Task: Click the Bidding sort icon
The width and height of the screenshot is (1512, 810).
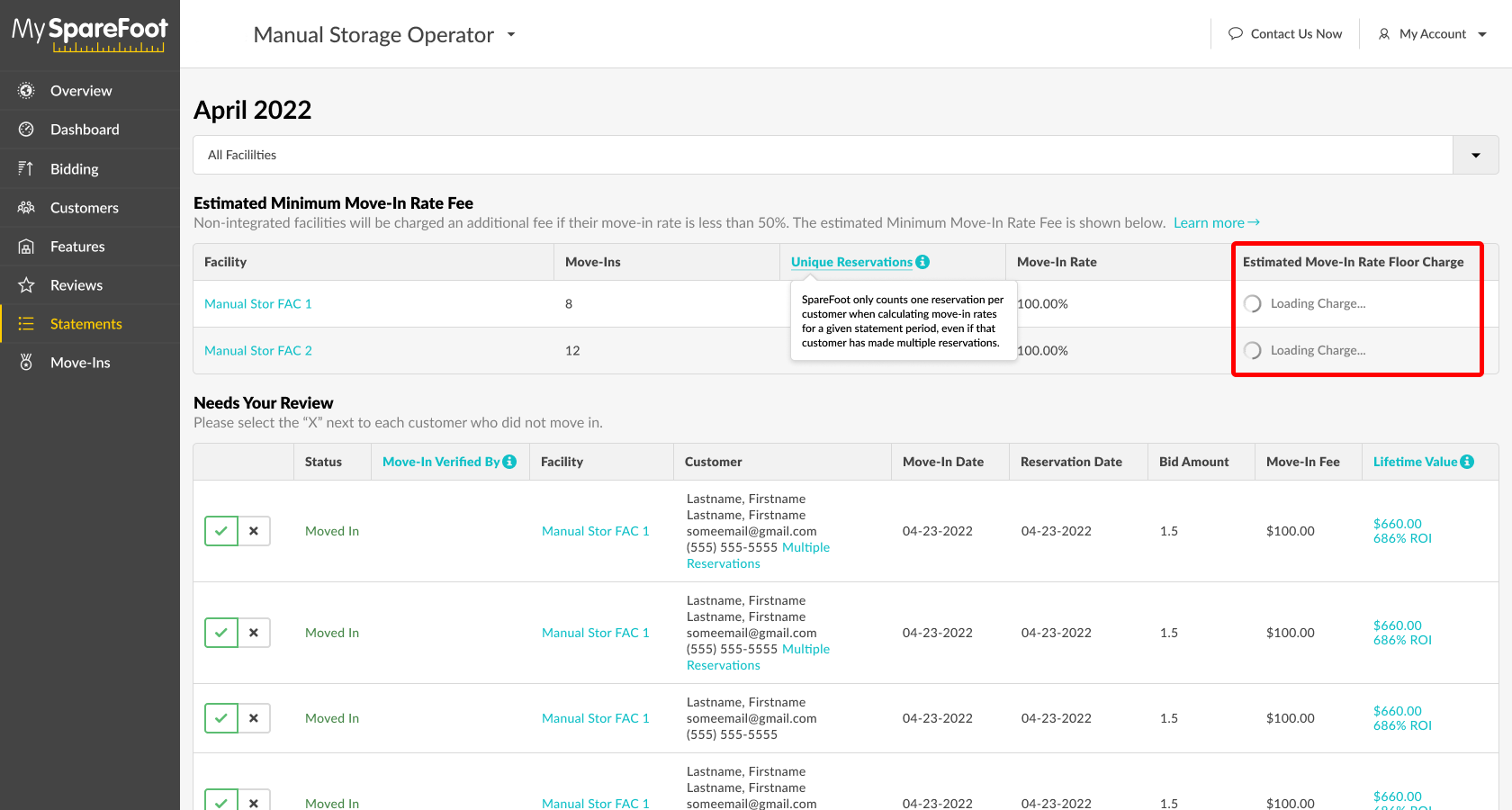Action: 26,168
